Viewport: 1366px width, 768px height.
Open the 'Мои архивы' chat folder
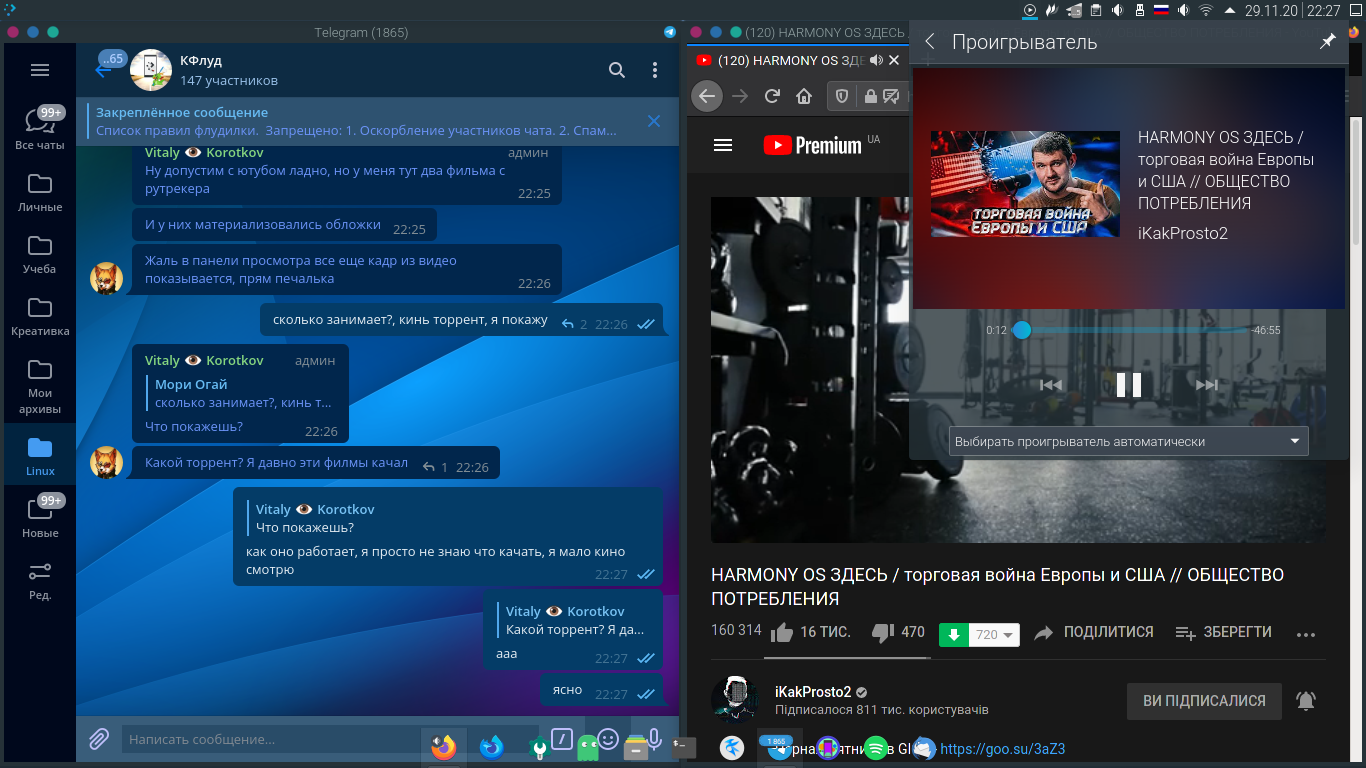click(x=39, y=385)
